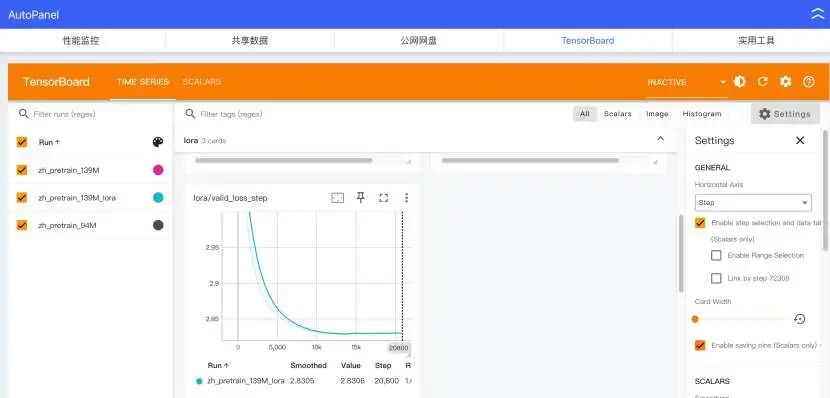Uncheck the zh_pretrain_139M_lora run

tap(22, 197)
